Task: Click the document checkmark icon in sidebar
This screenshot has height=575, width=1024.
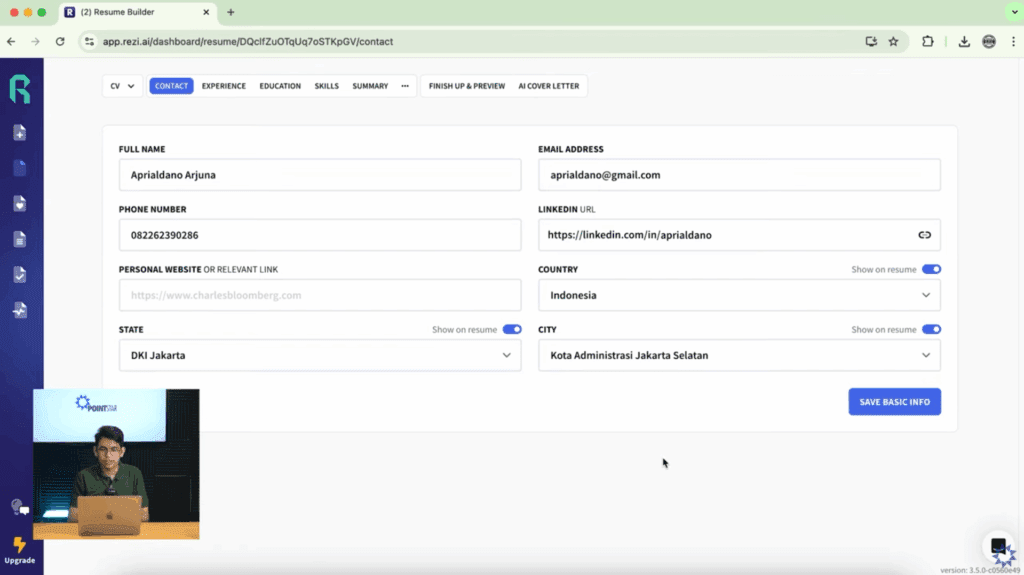Action: pyautogui.click(x=19, y=274)
